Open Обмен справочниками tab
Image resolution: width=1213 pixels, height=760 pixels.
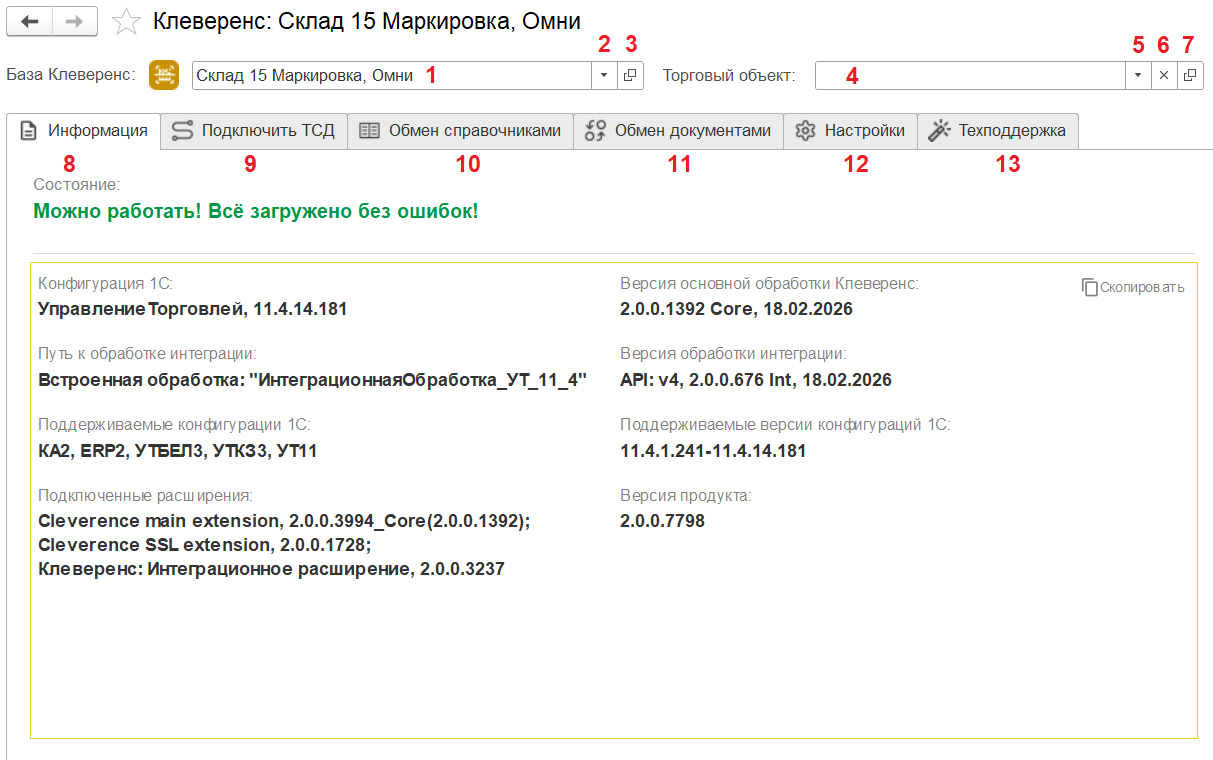pyautogui.click(x=460, y=131)
